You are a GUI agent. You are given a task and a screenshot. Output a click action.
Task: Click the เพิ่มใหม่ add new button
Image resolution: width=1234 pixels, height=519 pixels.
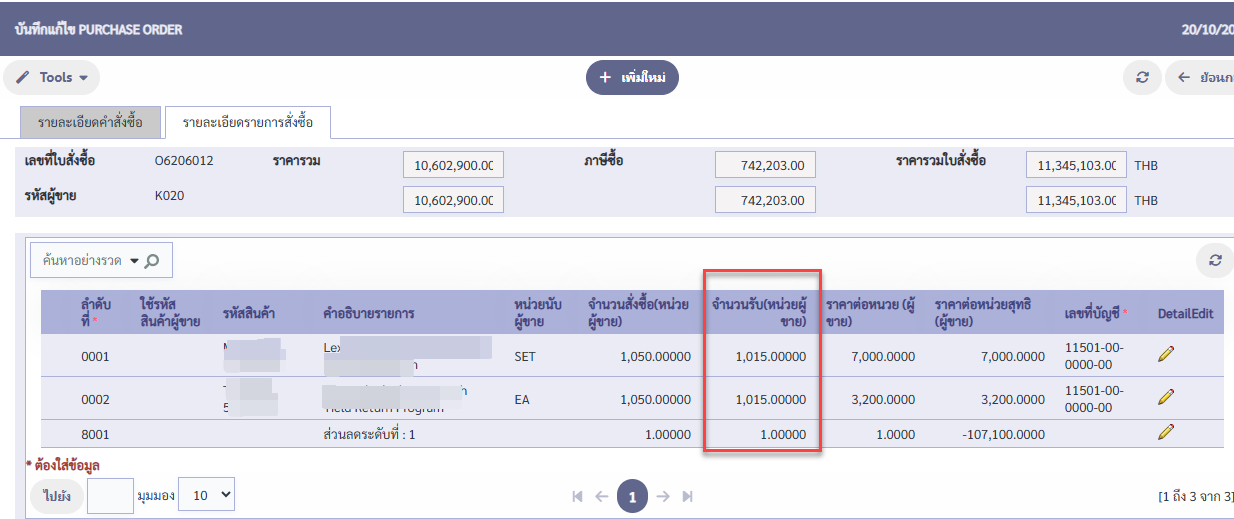632,77
